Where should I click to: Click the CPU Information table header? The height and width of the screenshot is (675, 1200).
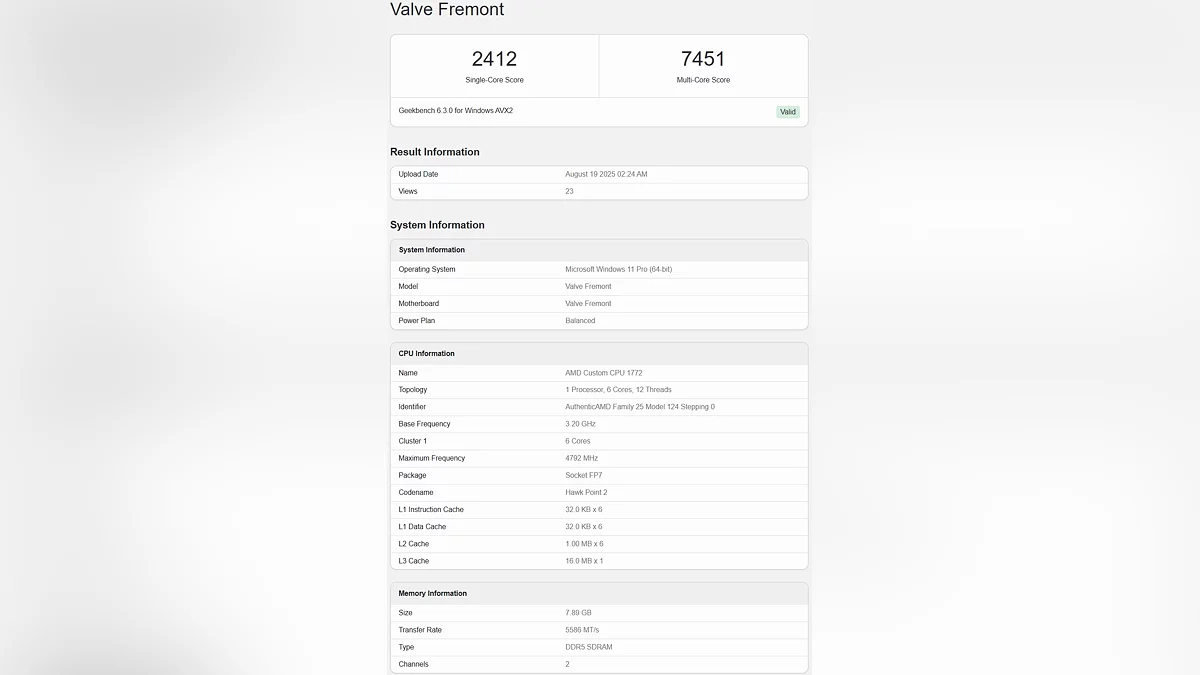click(427, 353)
